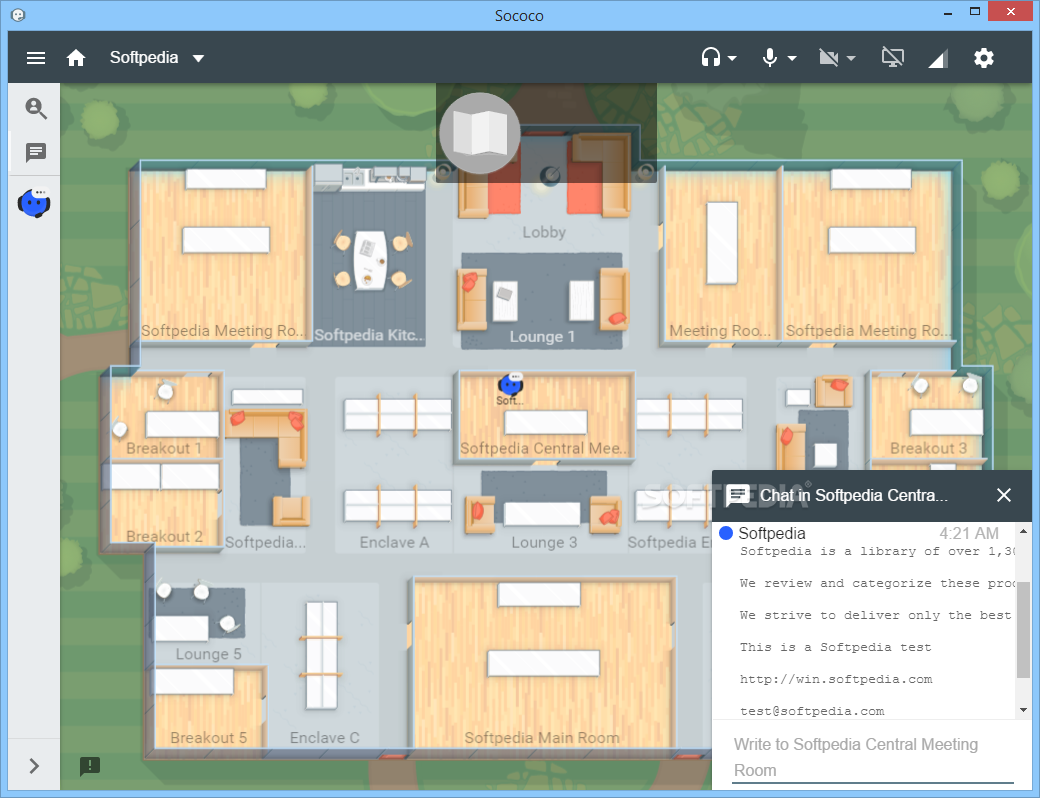Enter Softpedia Main Room
1040x798 pixels.
(x=542, y=663)
